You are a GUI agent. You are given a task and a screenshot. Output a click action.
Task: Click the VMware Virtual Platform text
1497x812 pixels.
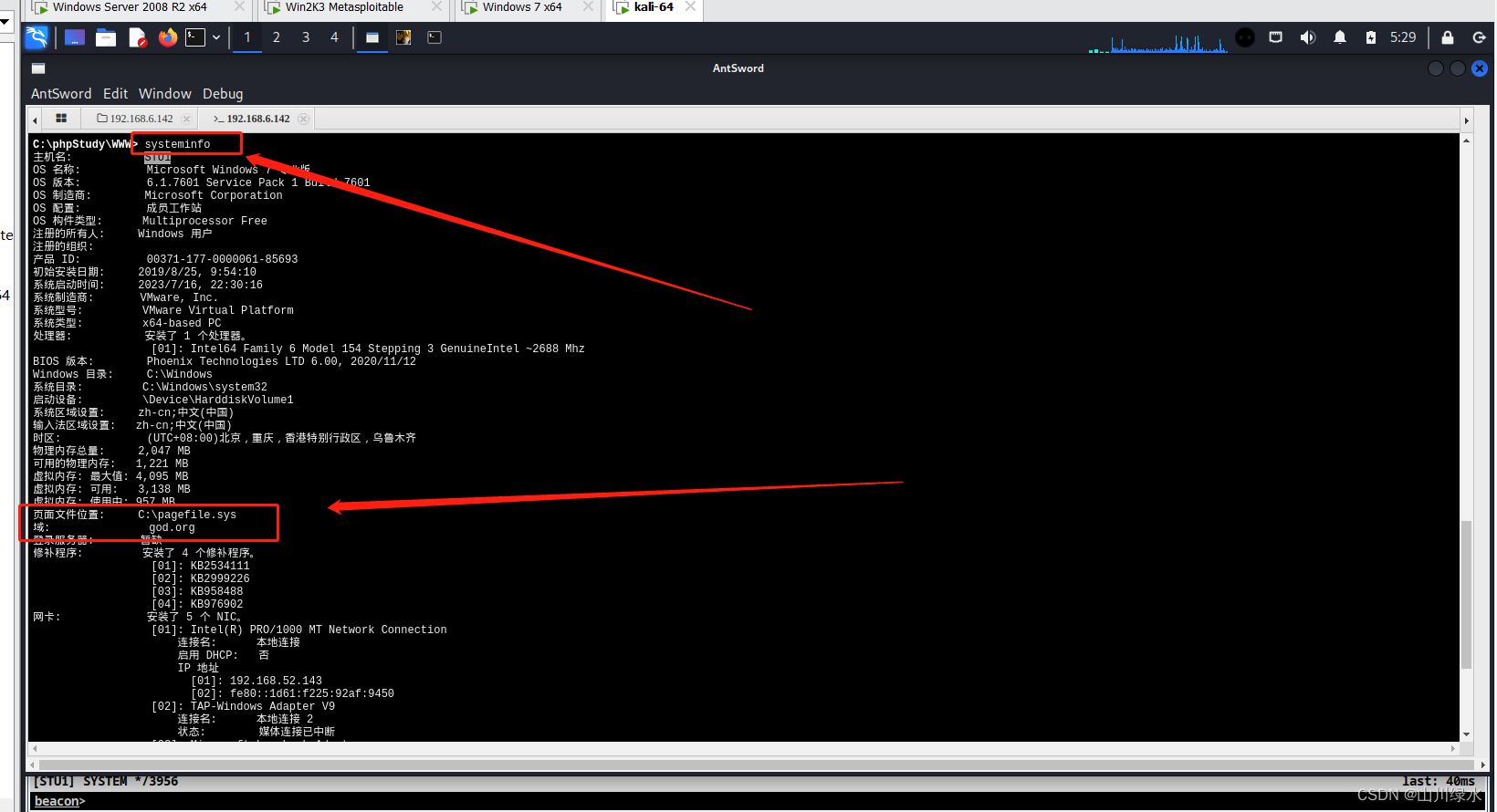click(x=218, y=310)
